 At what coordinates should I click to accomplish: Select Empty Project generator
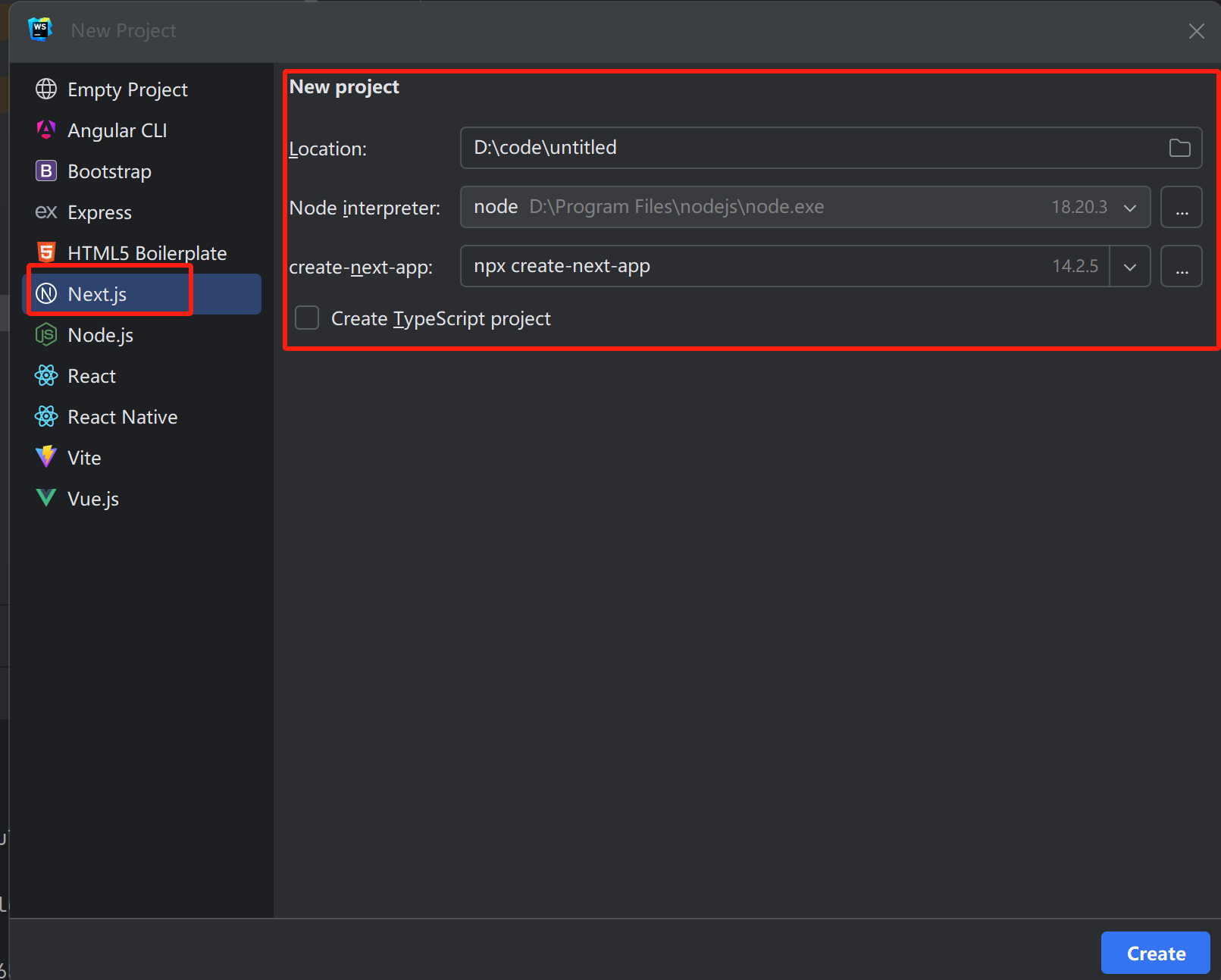tap(142, 89)
